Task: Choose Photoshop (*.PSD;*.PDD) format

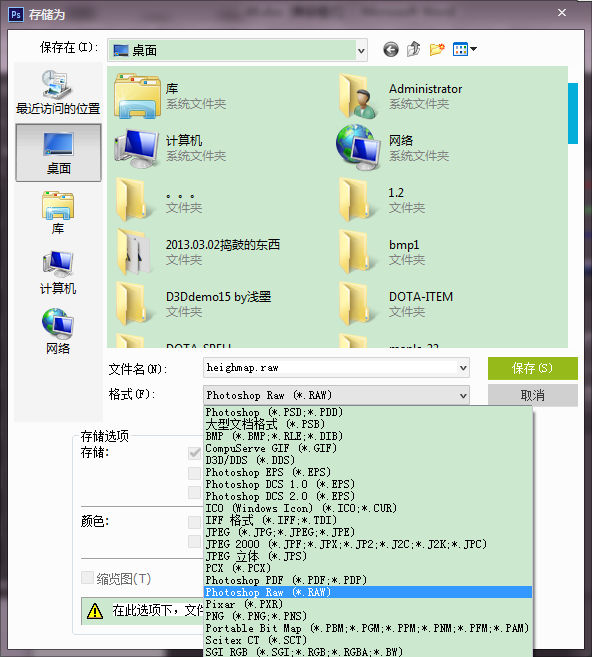Action: pyautogui.click(x=368, y=412)
